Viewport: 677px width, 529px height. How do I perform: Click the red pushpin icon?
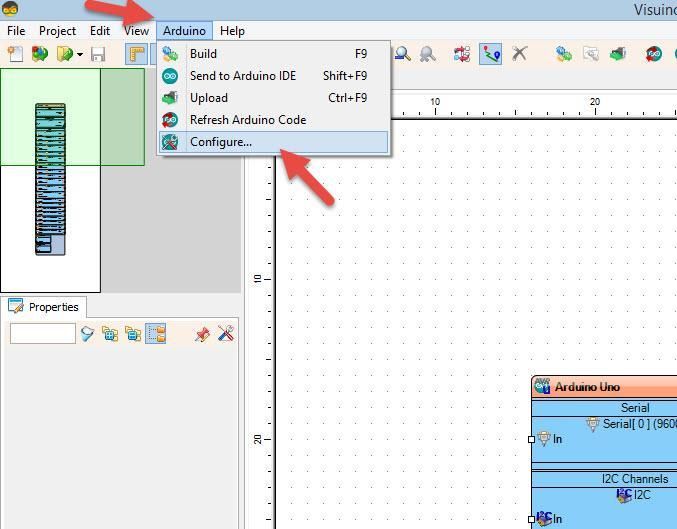202,334
